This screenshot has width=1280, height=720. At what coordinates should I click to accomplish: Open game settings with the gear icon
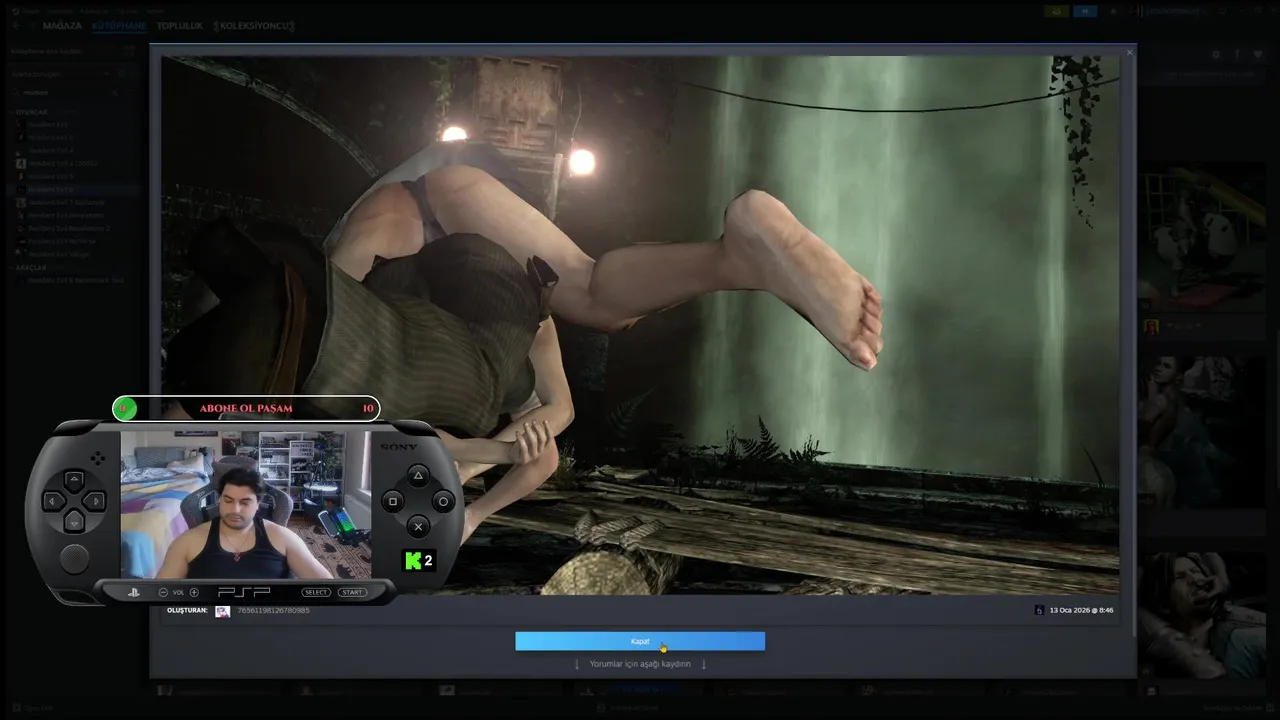pos(1216,54)
